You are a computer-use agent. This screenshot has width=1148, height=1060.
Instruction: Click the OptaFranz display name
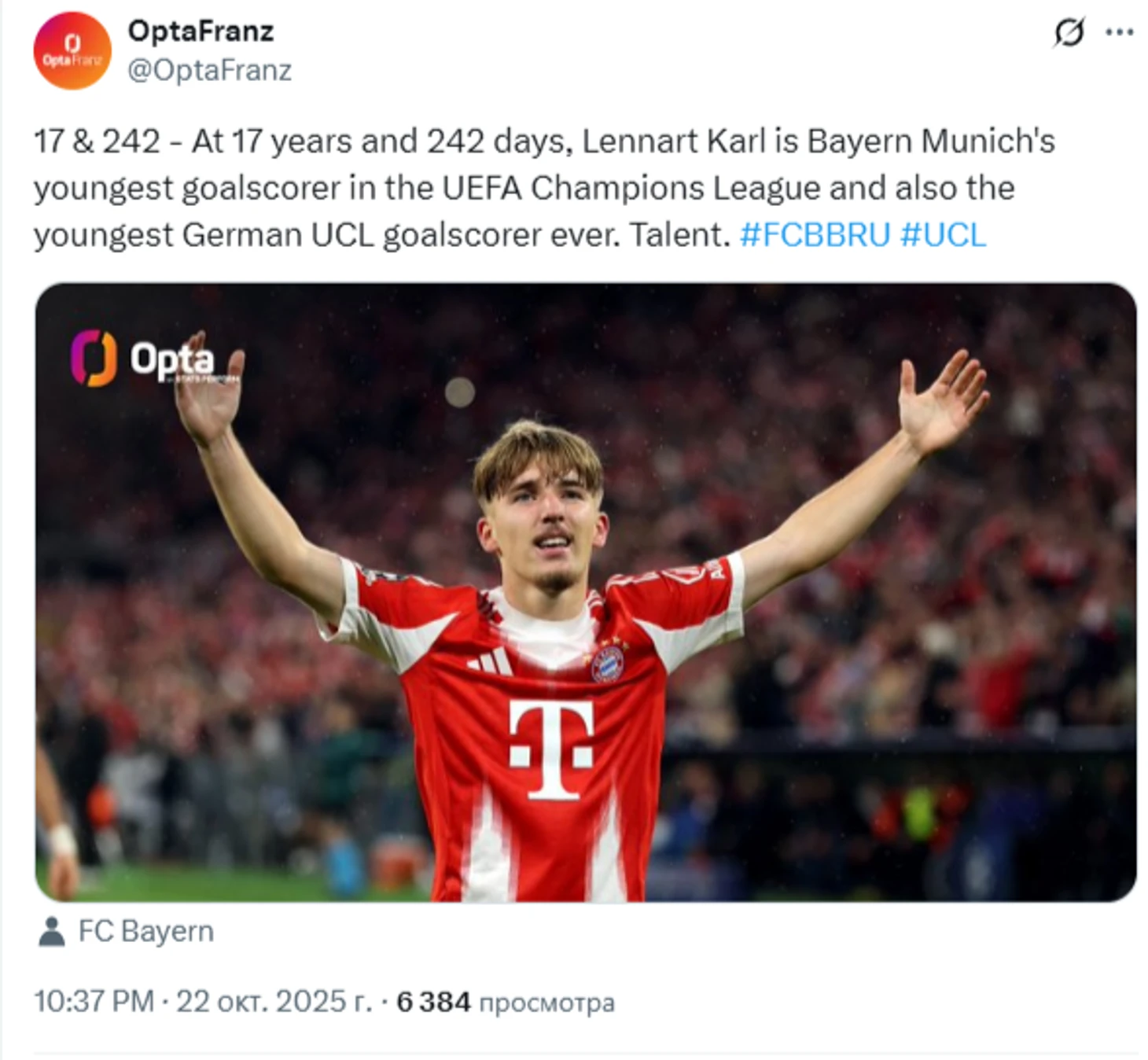(x=201, y=31)
